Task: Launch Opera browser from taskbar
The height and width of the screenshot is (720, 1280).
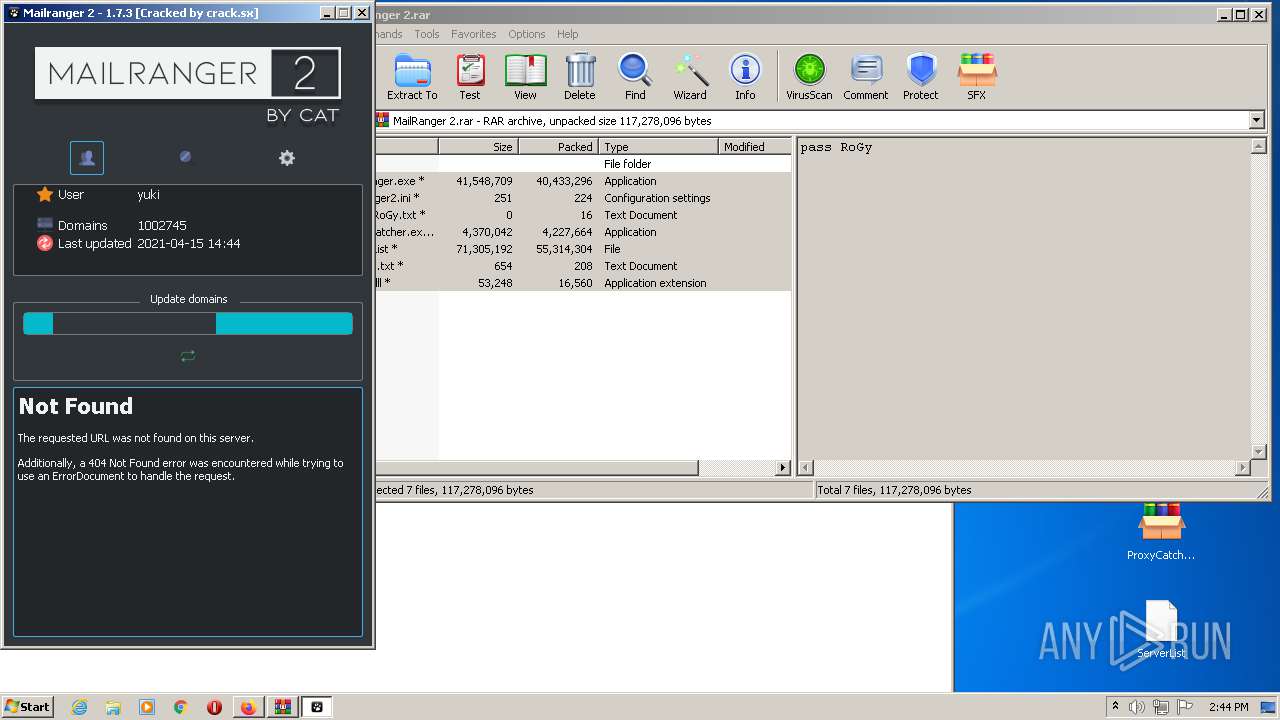Action: (x=214, y=707)
